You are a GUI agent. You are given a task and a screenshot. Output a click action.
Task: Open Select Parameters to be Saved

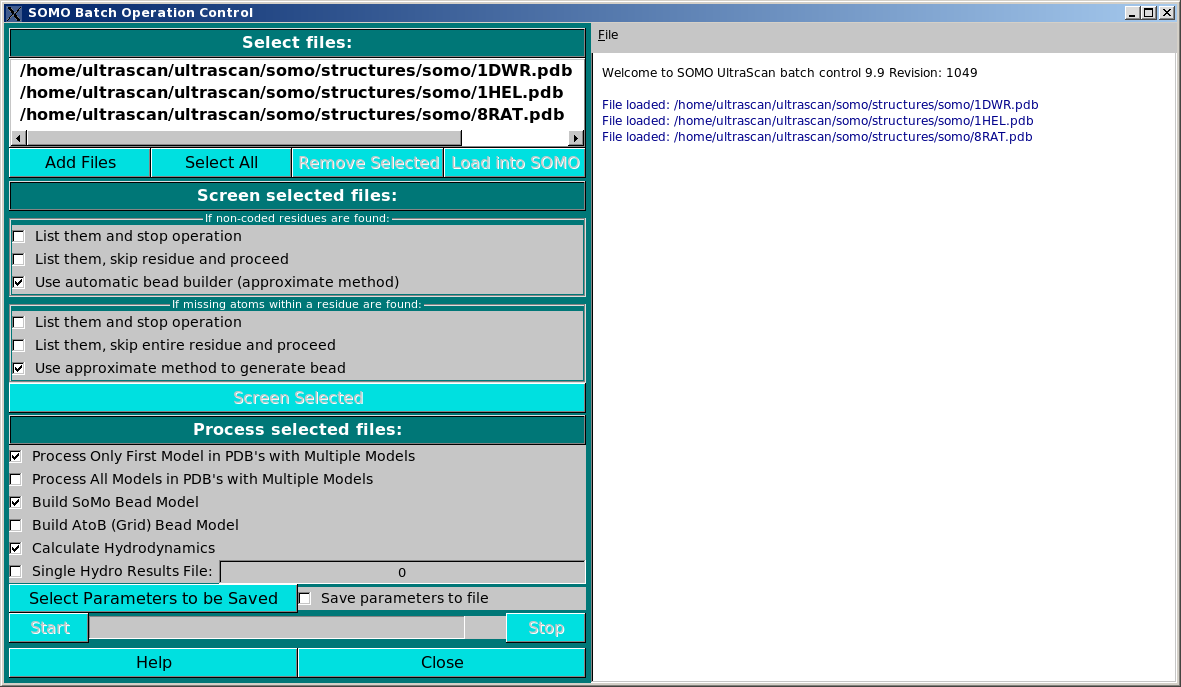151,597
